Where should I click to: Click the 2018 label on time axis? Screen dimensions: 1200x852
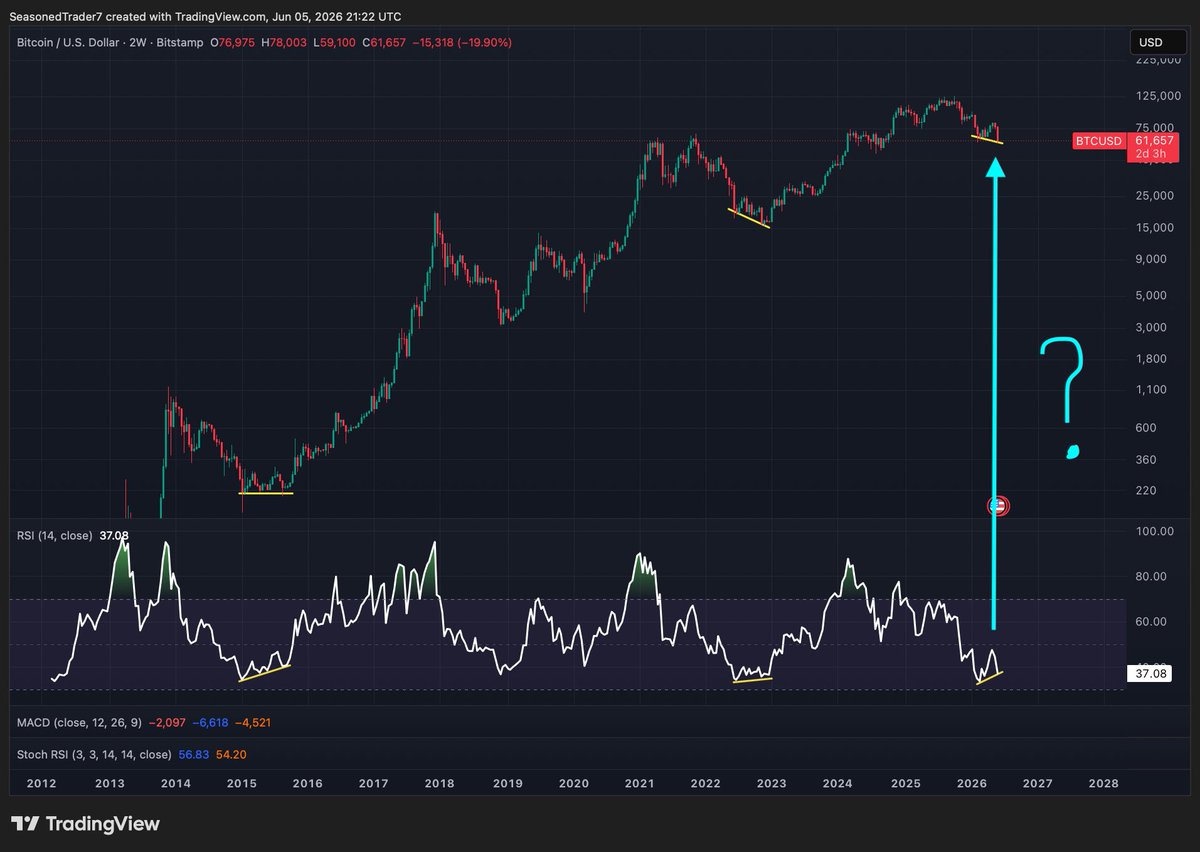439,784
